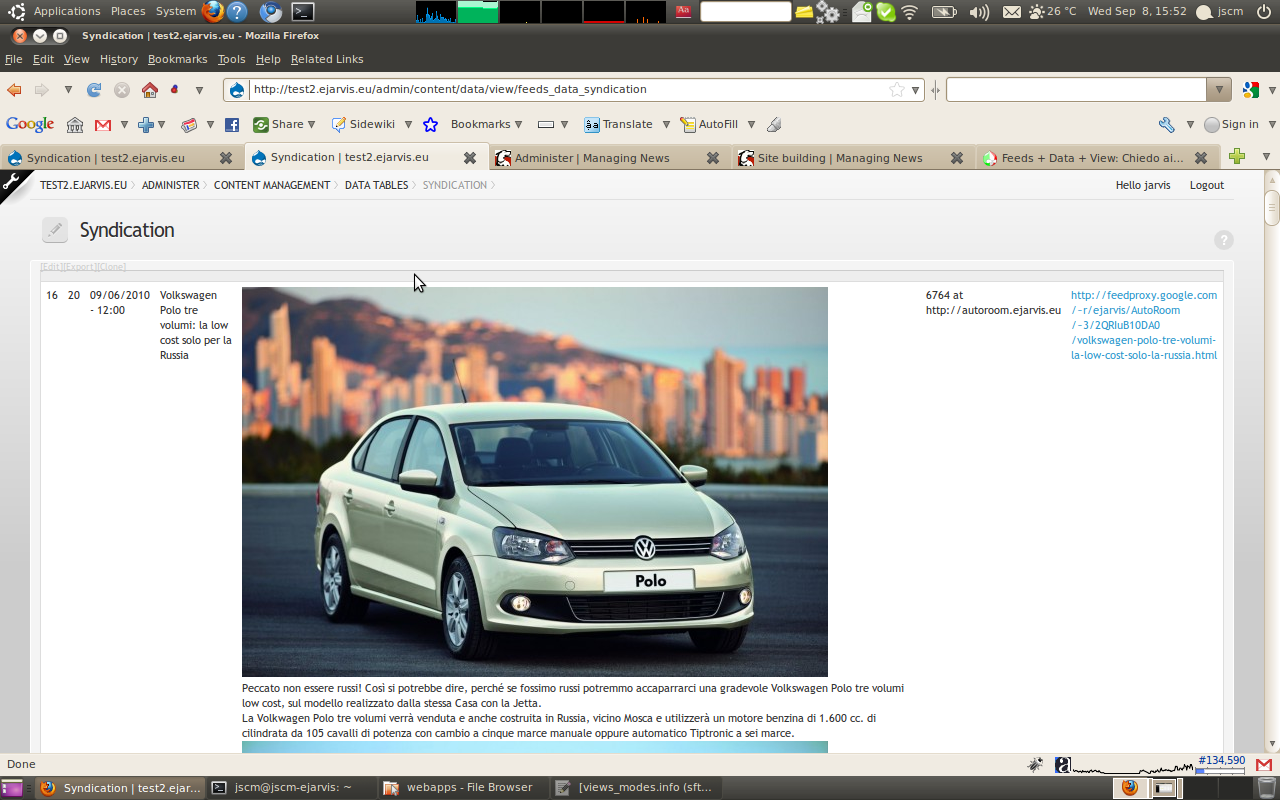Click the Google logo in the toolbar
Image resolution: width=1280 pixels, height=800 pixels.
[30, 125]
